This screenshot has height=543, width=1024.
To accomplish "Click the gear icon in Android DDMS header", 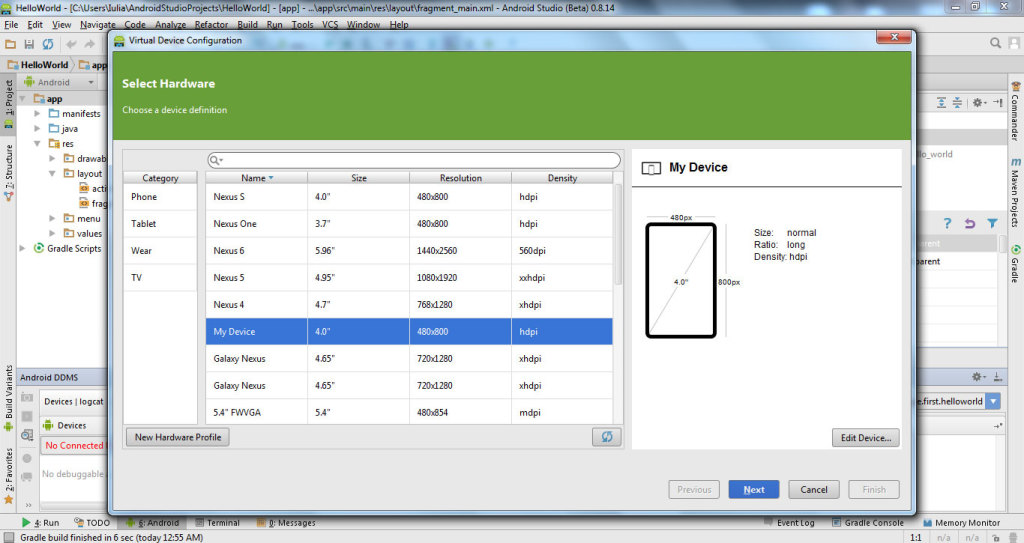I will tap(978, 377).
